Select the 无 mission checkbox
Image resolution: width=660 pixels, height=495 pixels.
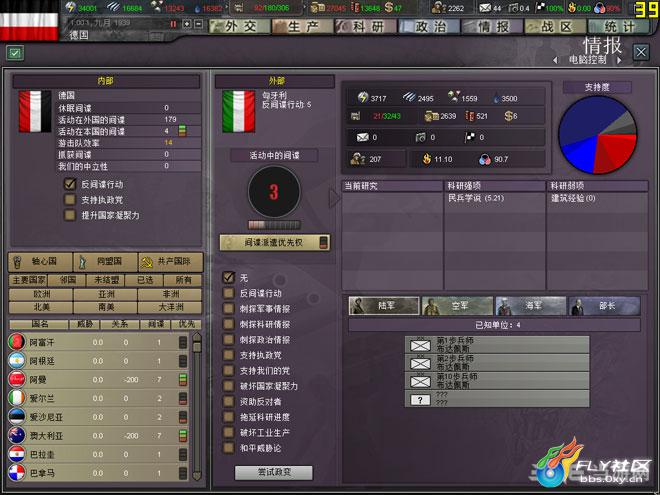(229, 277)
